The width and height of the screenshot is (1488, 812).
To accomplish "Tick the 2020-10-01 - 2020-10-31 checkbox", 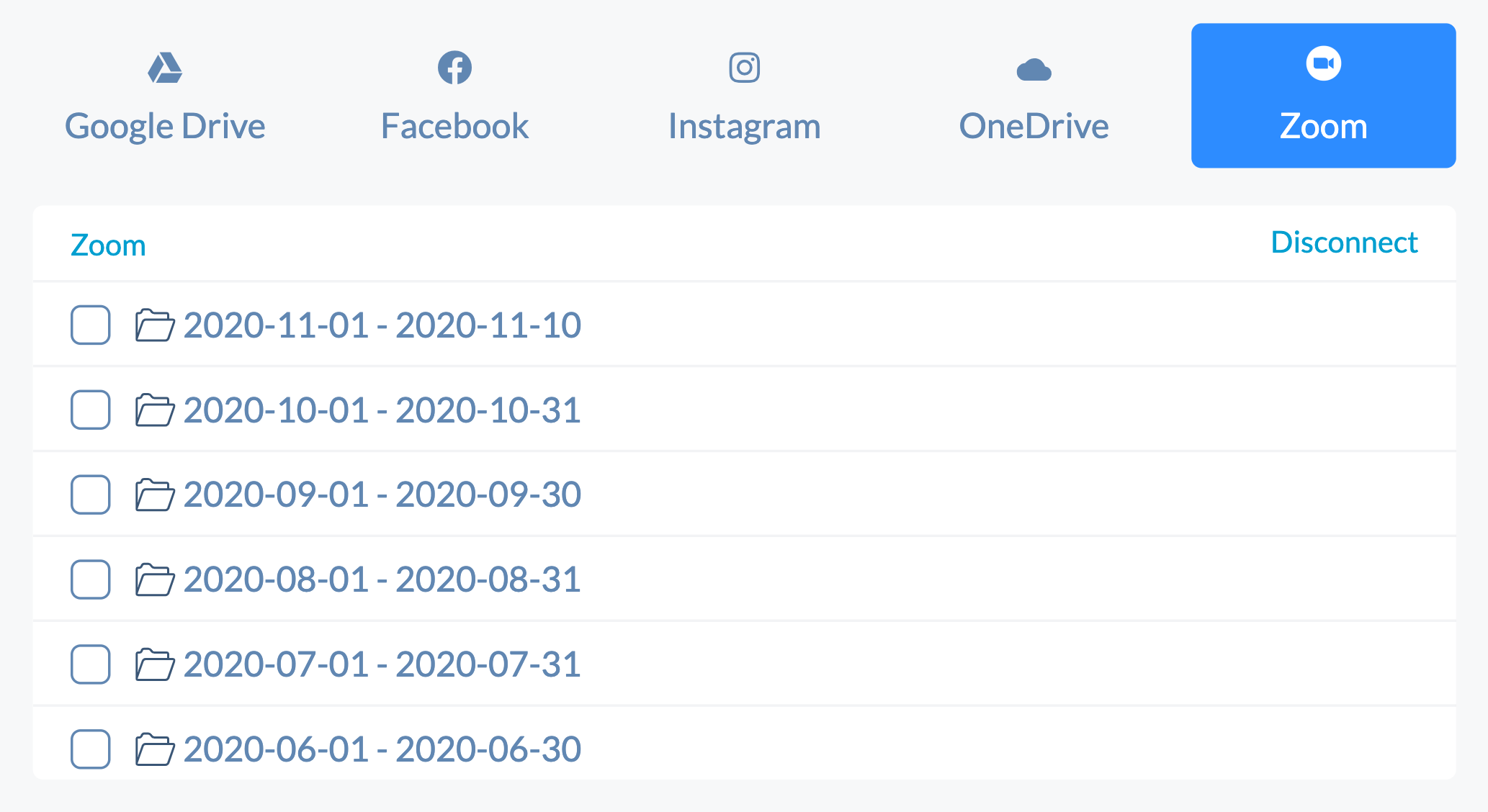I will tap(91, 410).
